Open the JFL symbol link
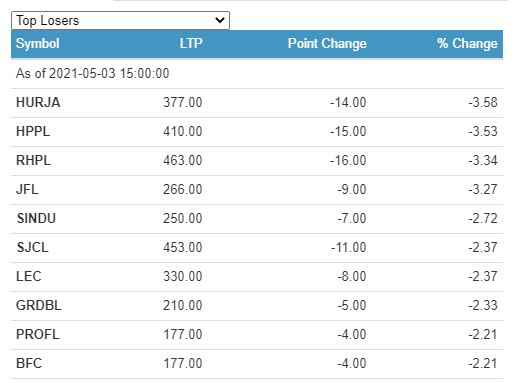The height and width of the screenshot is (383, 519). pos(27,189)
